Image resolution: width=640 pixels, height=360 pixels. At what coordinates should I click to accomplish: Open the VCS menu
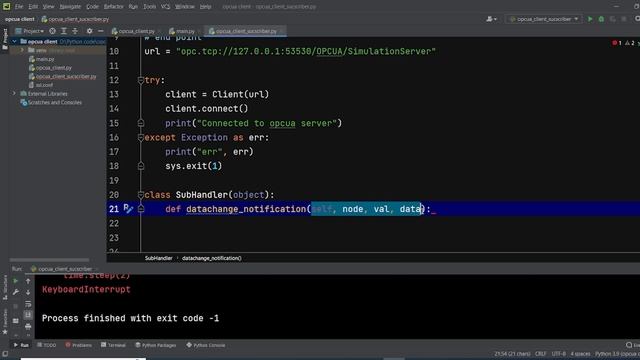coord(165,7)
